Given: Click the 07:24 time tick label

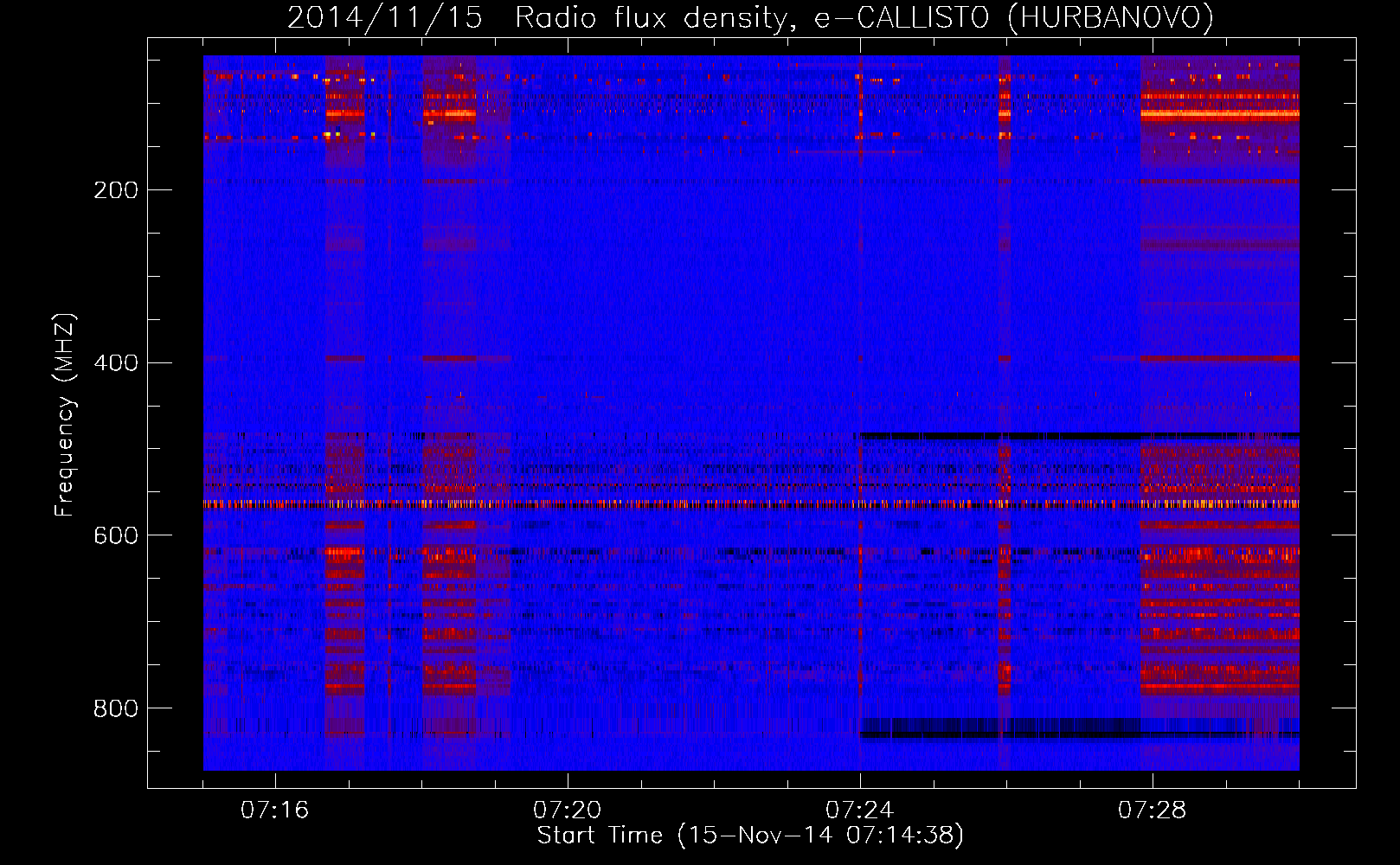Looking at the screenshot, I should [859, 811].
